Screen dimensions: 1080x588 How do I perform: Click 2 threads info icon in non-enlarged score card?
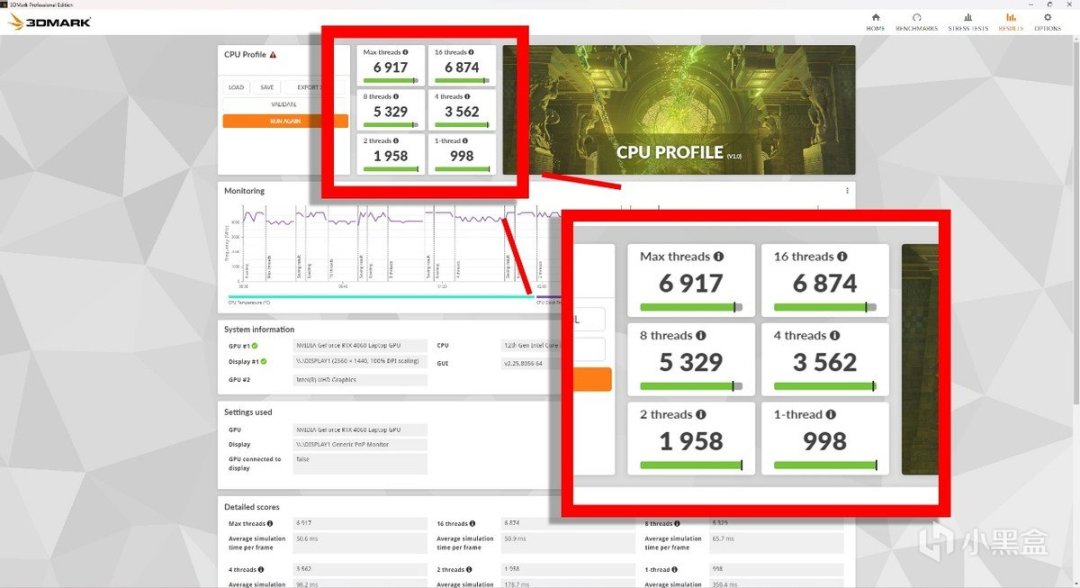[395, 140]
